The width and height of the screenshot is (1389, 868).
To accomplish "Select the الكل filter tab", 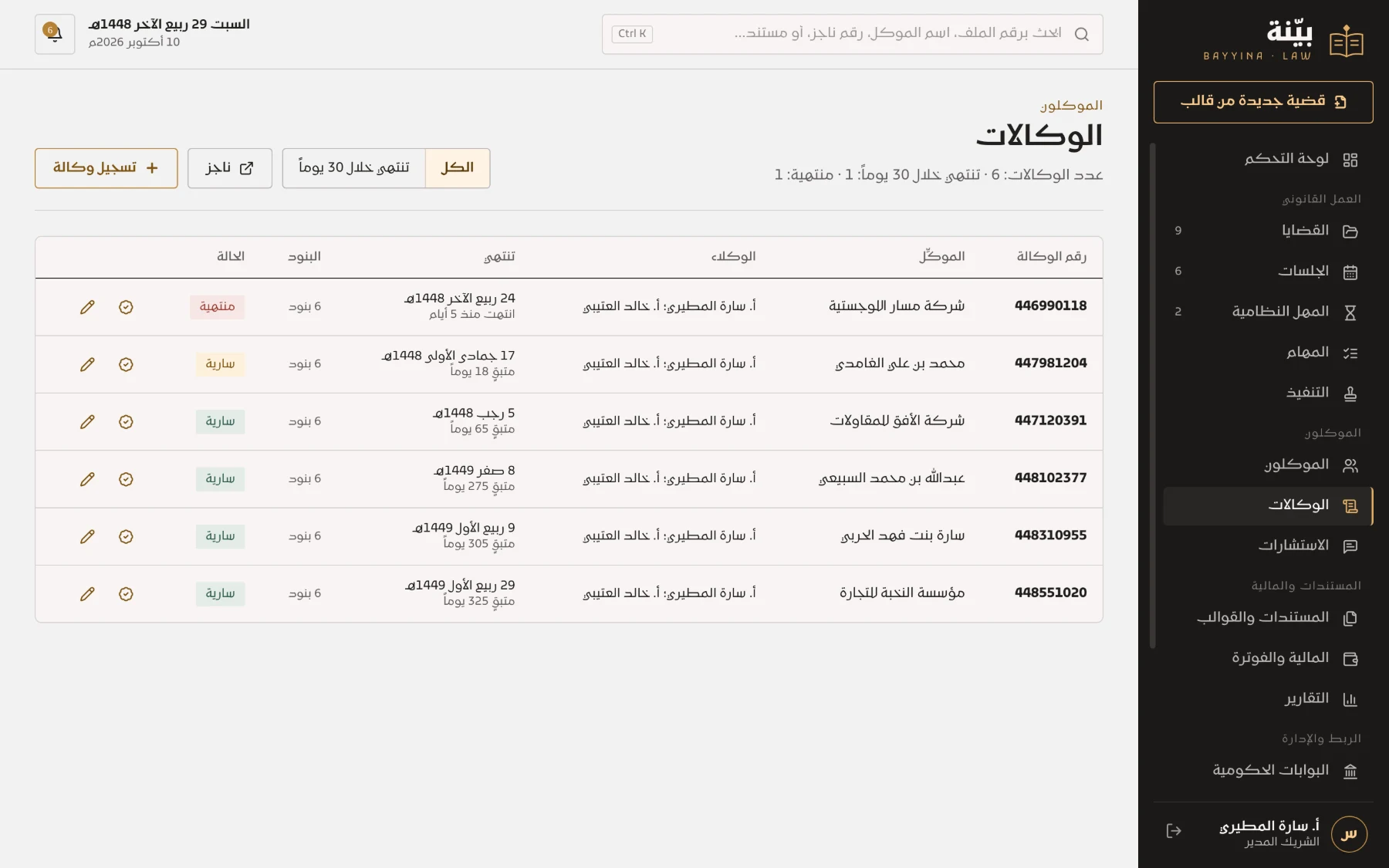I will (458, 168).
